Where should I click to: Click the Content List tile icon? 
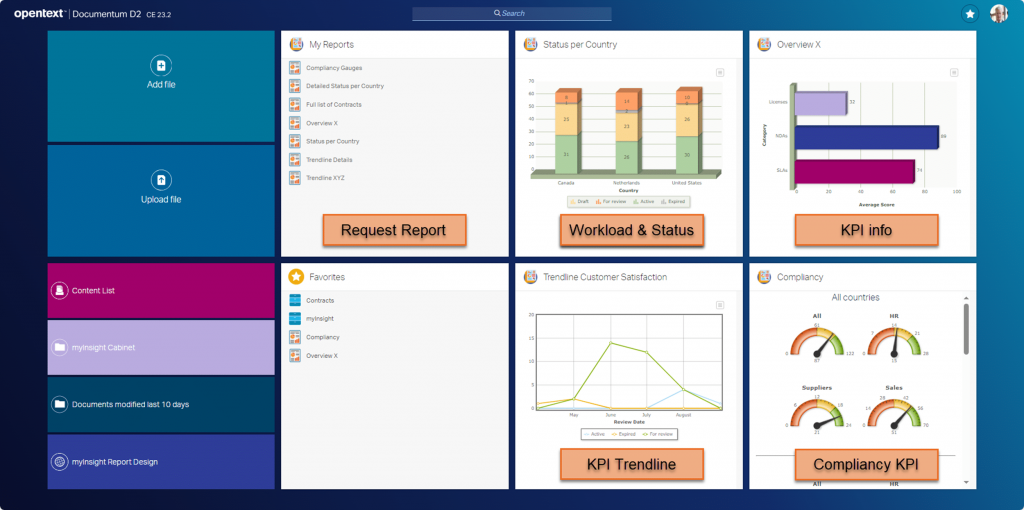pyautogui.click(x=59, y=291)
